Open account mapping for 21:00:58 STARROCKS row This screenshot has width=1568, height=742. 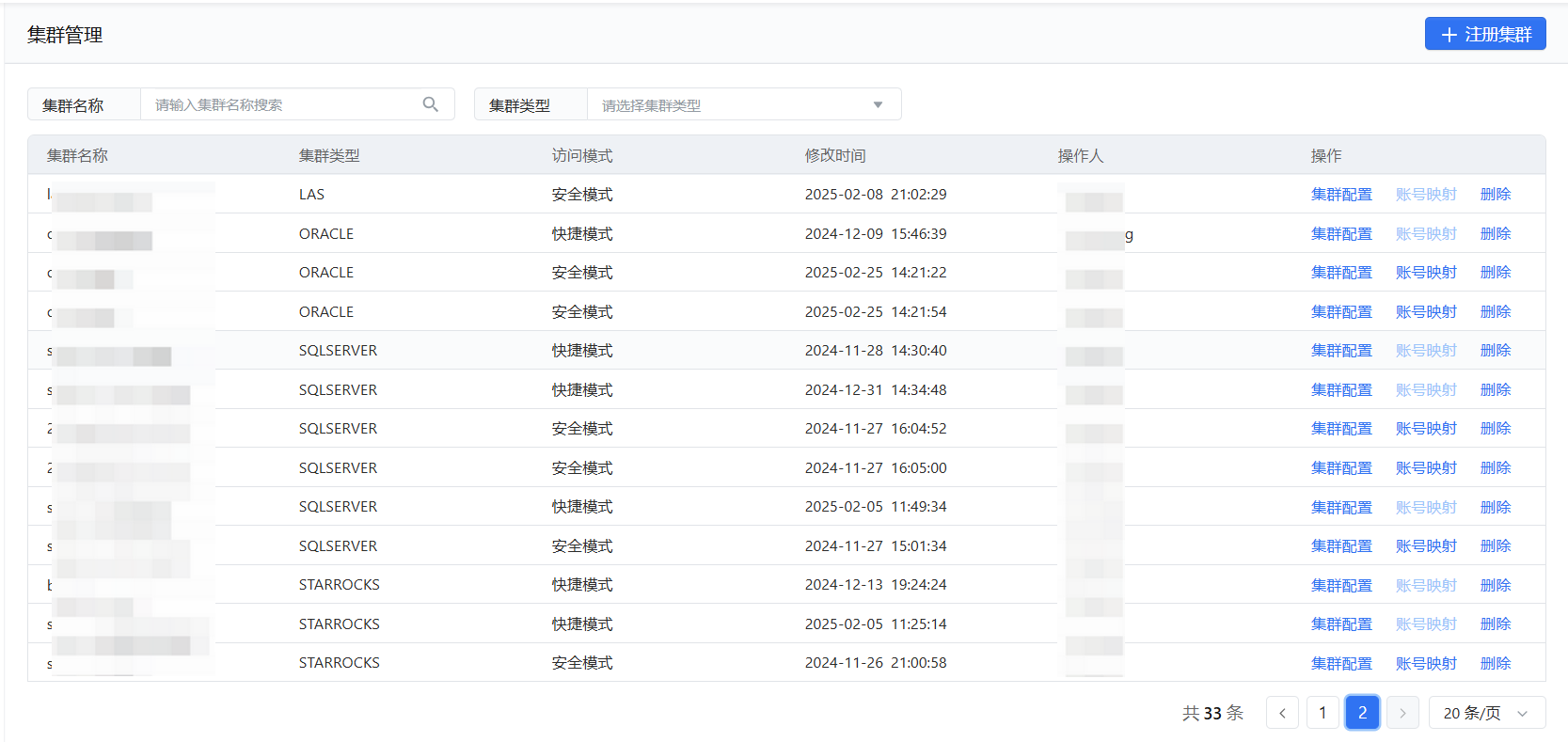pos(1426,663)
